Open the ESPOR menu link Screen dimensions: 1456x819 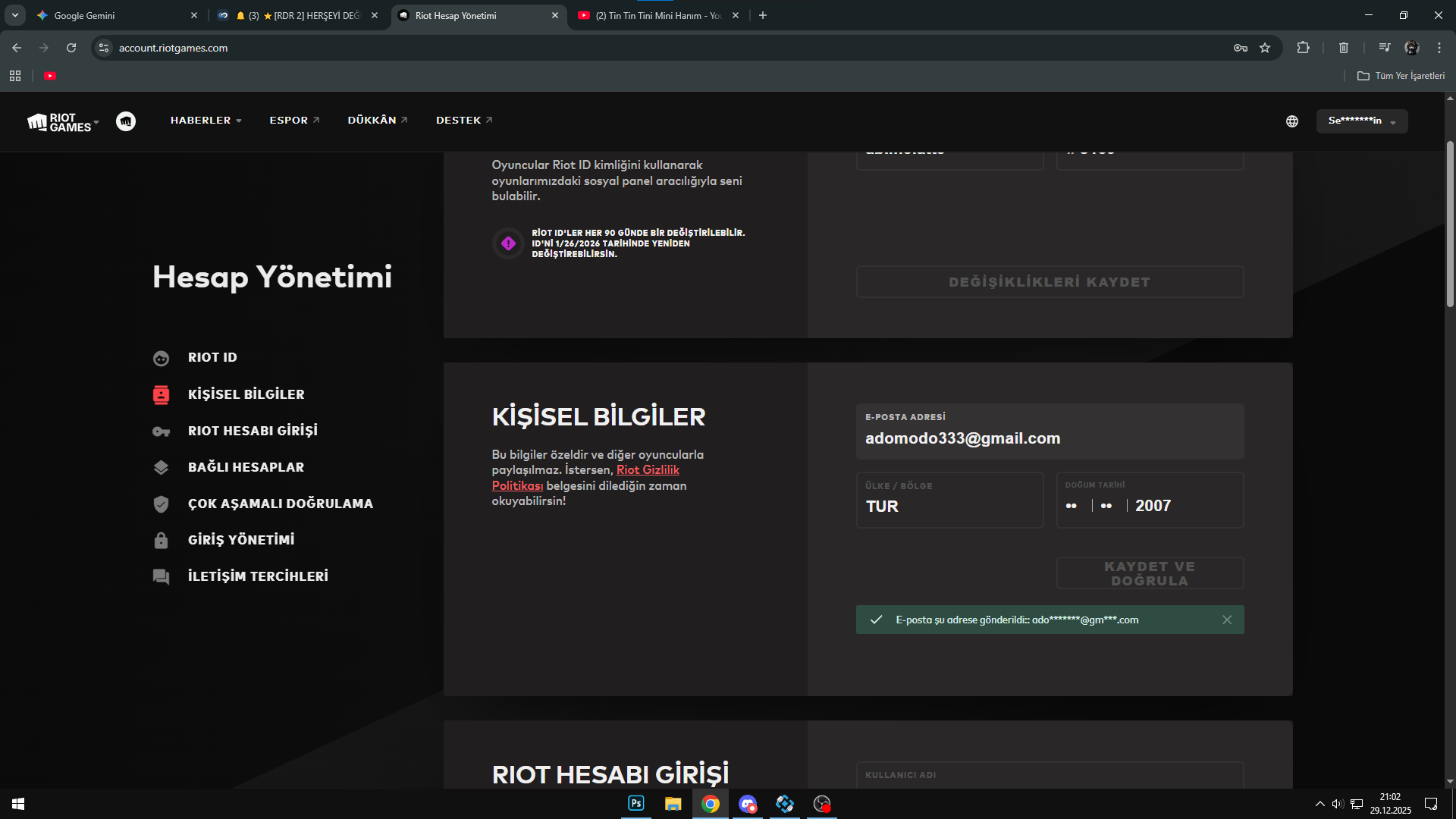coord(295,121)
